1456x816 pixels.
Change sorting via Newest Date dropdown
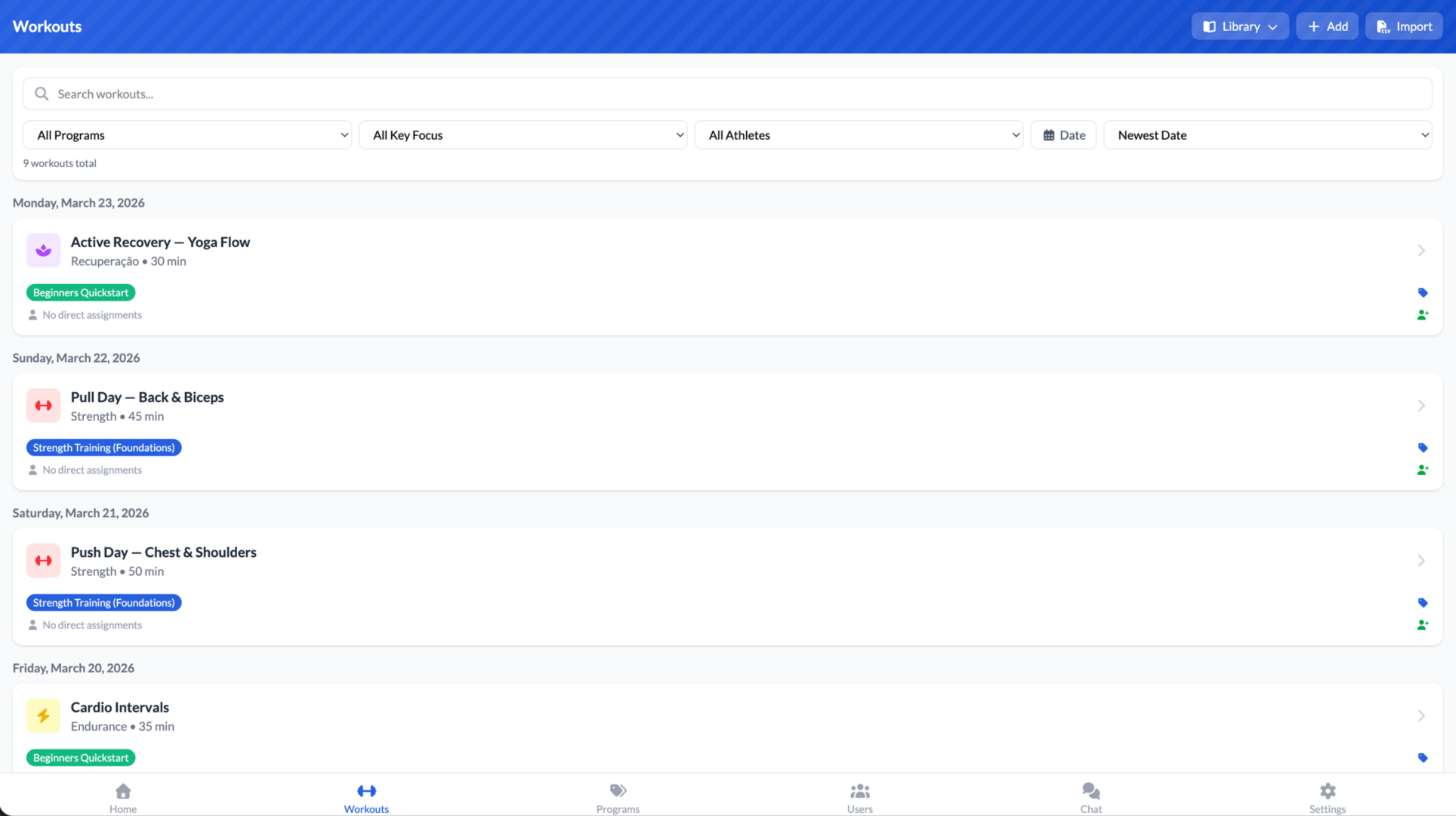click(1267, 134)
